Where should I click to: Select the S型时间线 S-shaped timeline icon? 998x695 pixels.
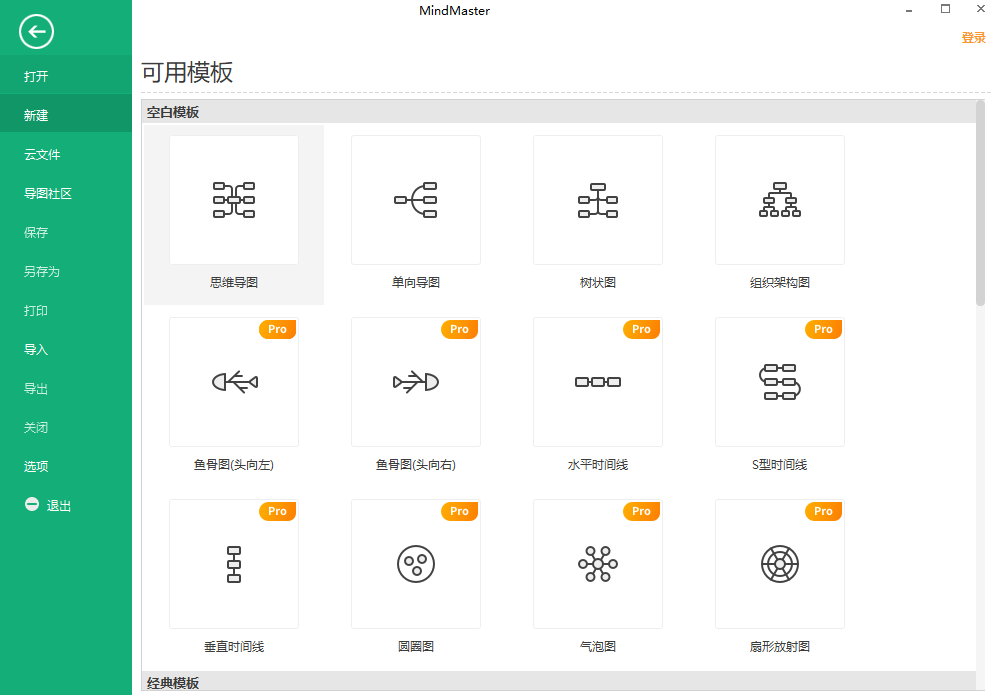pos(780,382)
